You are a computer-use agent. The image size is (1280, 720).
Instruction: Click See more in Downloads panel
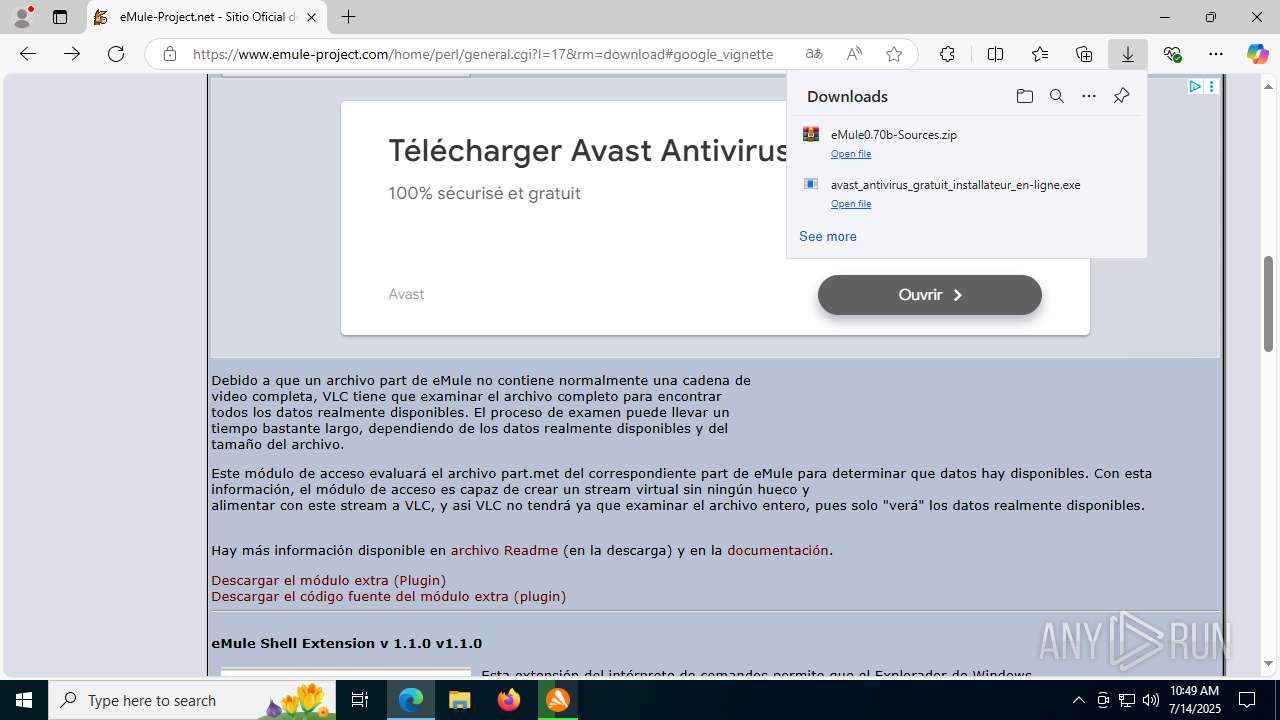pyautogui.click(x=828, y=237)
